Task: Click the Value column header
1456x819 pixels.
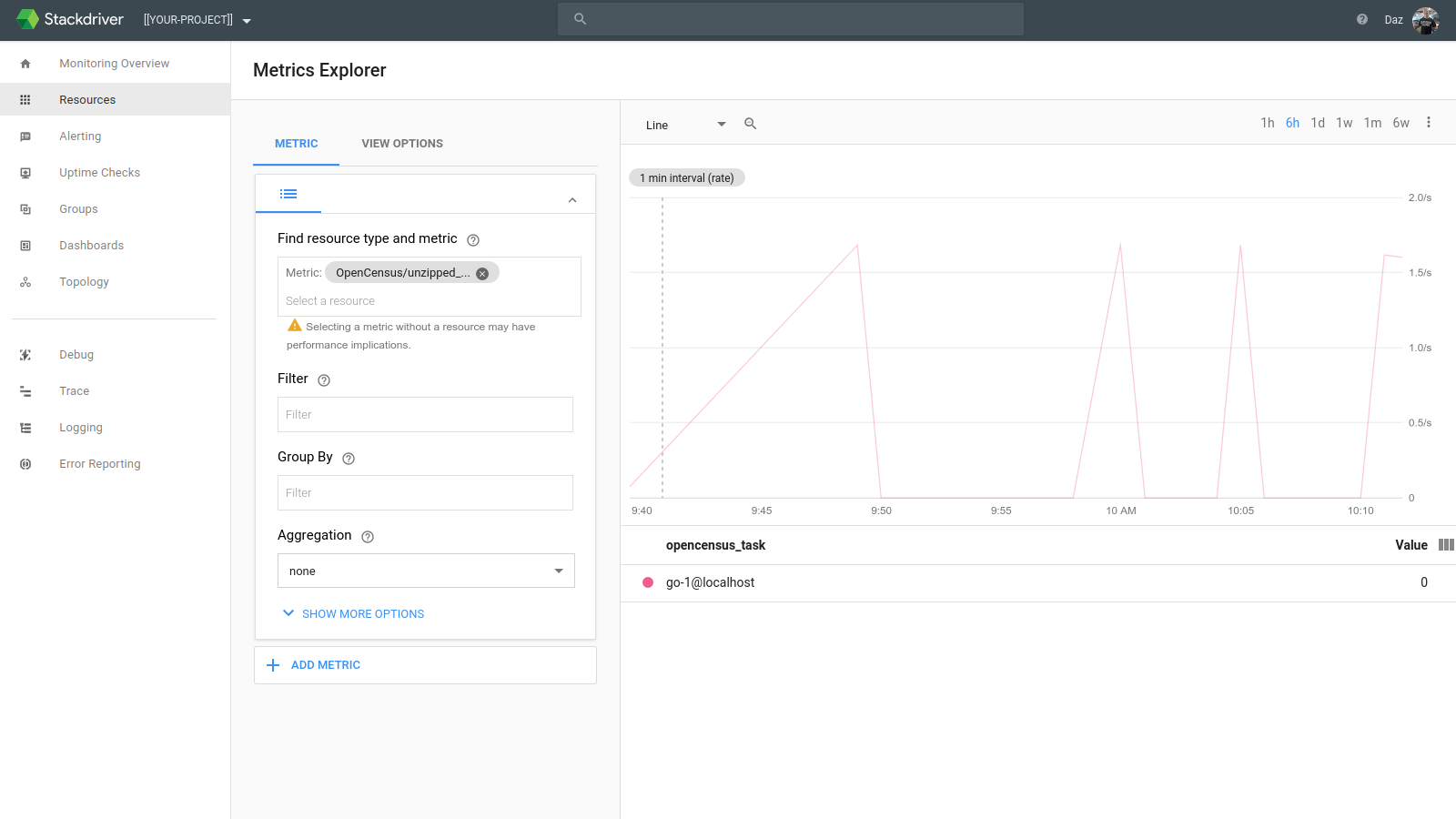Action: [1410, 545]
